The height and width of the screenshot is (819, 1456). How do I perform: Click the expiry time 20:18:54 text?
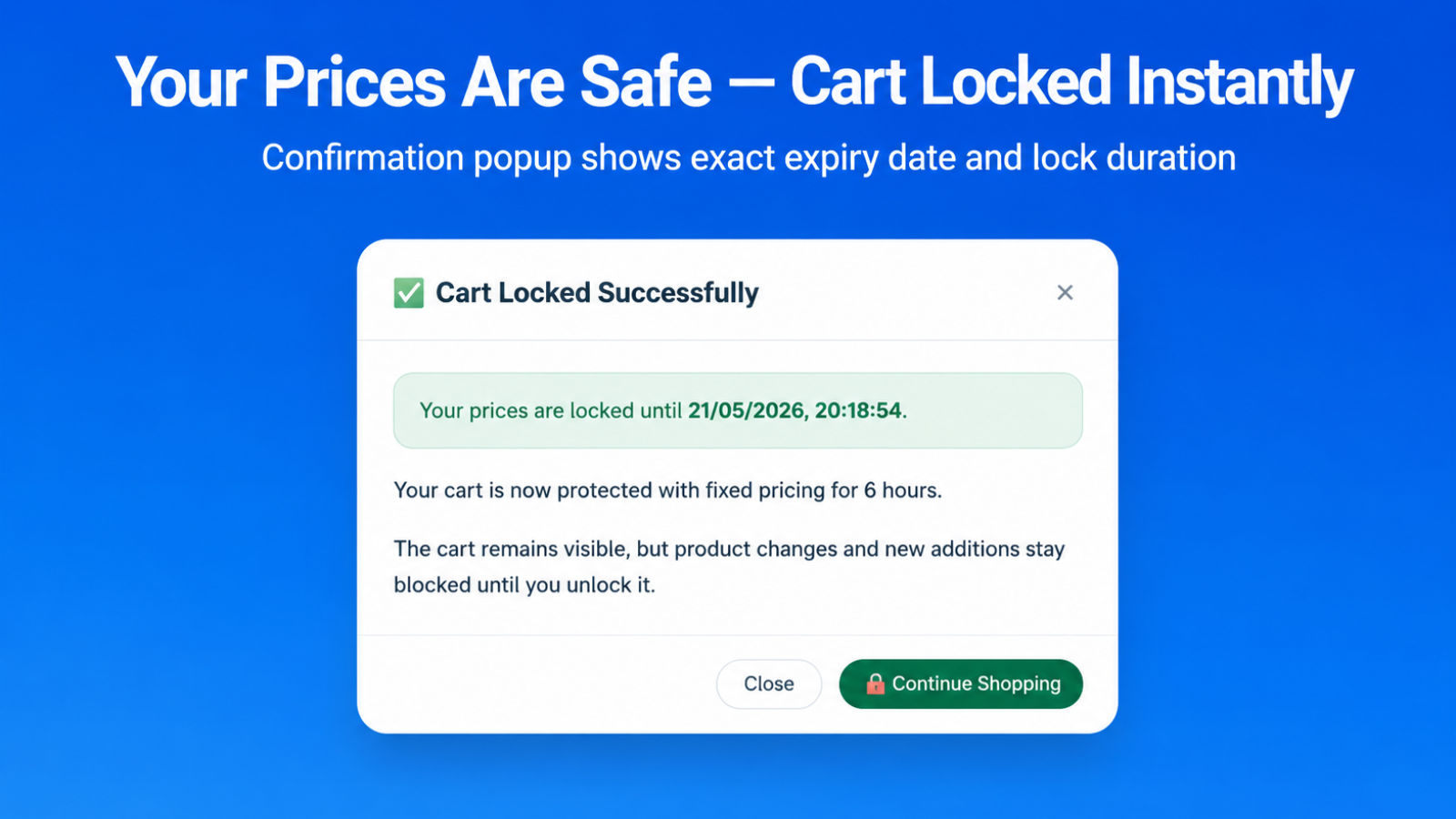[x=858, y=410]
